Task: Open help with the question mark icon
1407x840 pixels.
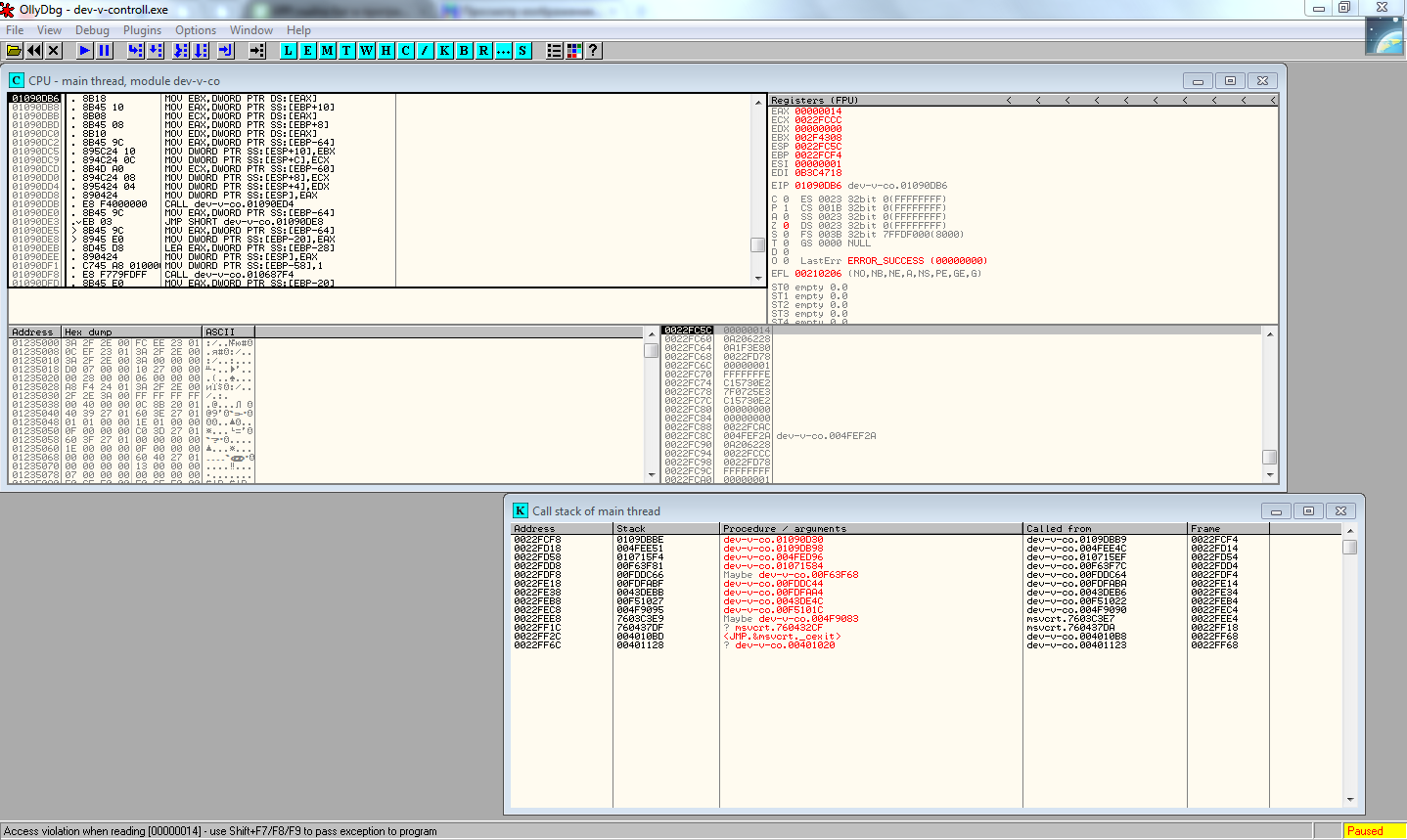Action: (x=594, y=50)
